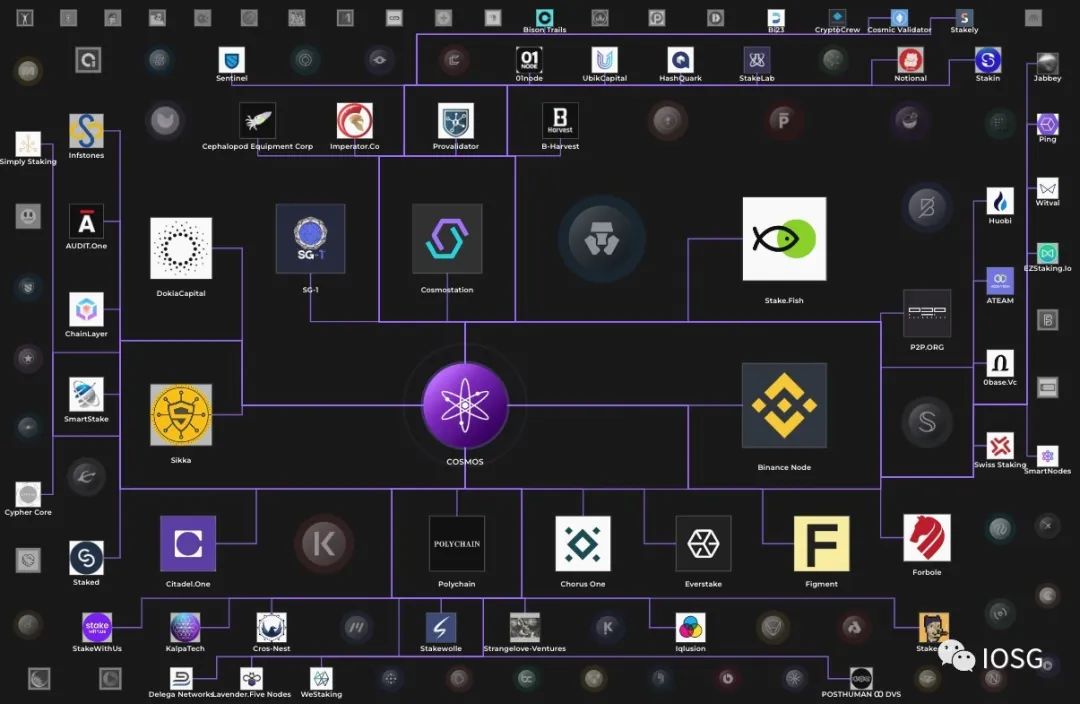Open the Sentinel shield icon

click(x=231, y=60)
